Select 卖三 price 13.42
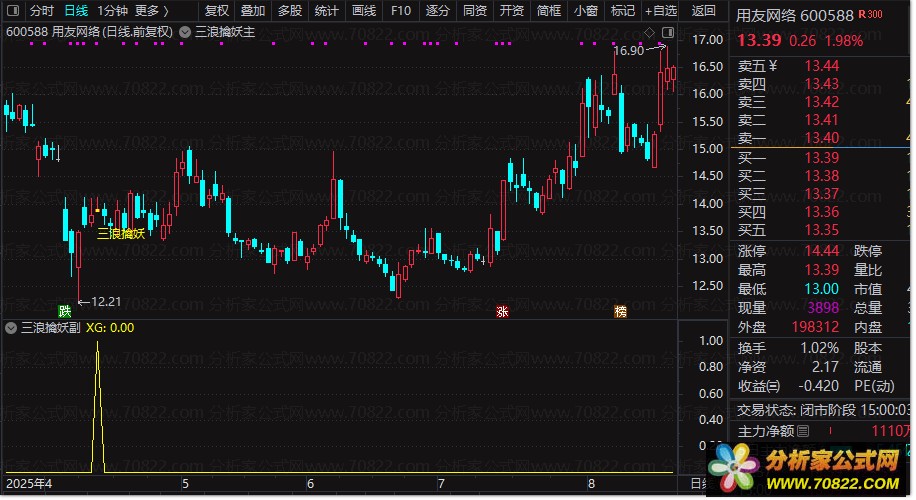Screen dimensions: 916x500 (x=821, y=102)
